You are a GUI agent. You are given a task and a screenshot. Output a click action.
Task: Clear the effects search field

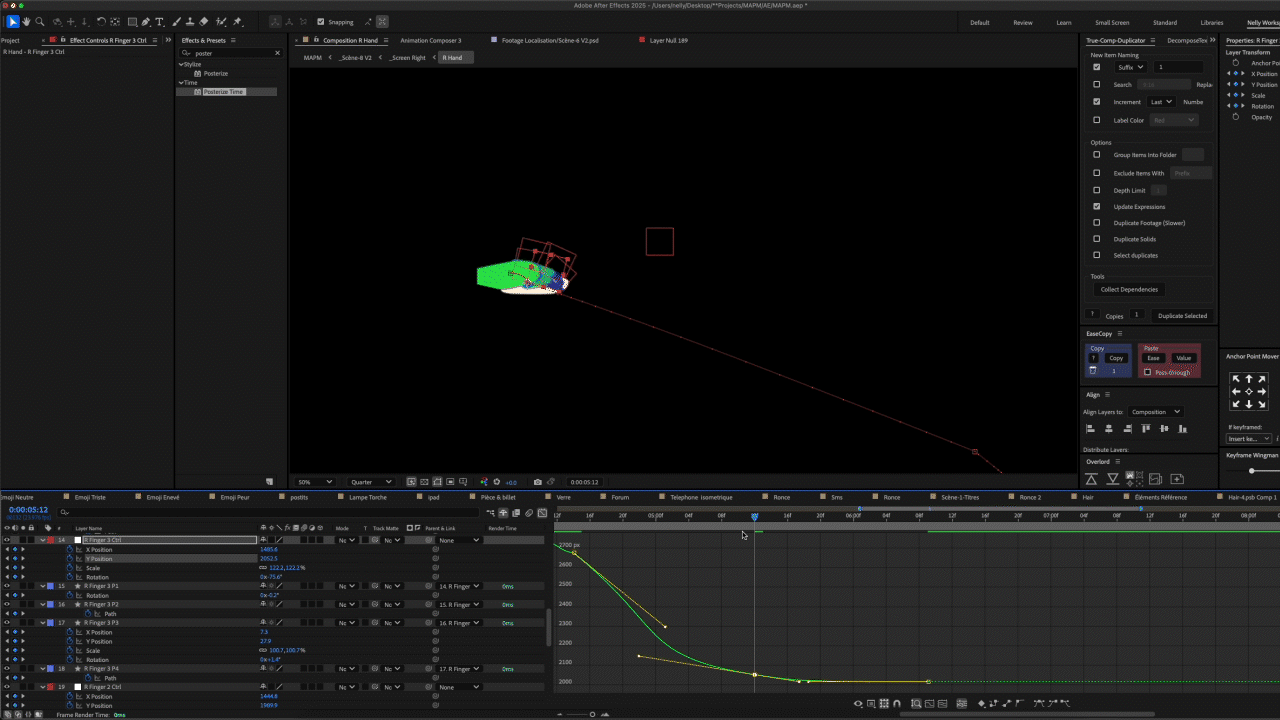point(277,53)
